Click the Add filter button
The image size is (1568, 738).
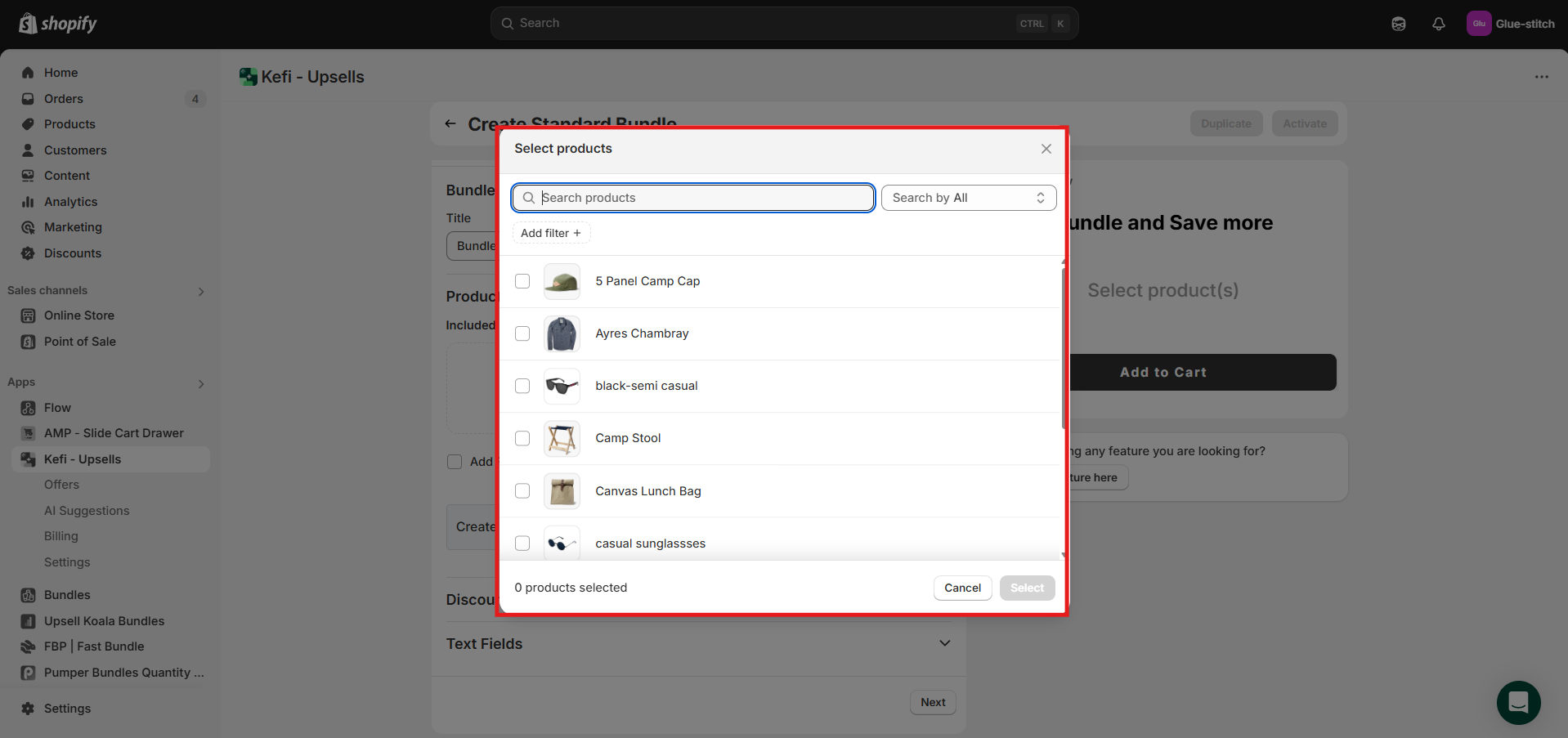pyautogui.click(x=551, y=233)
